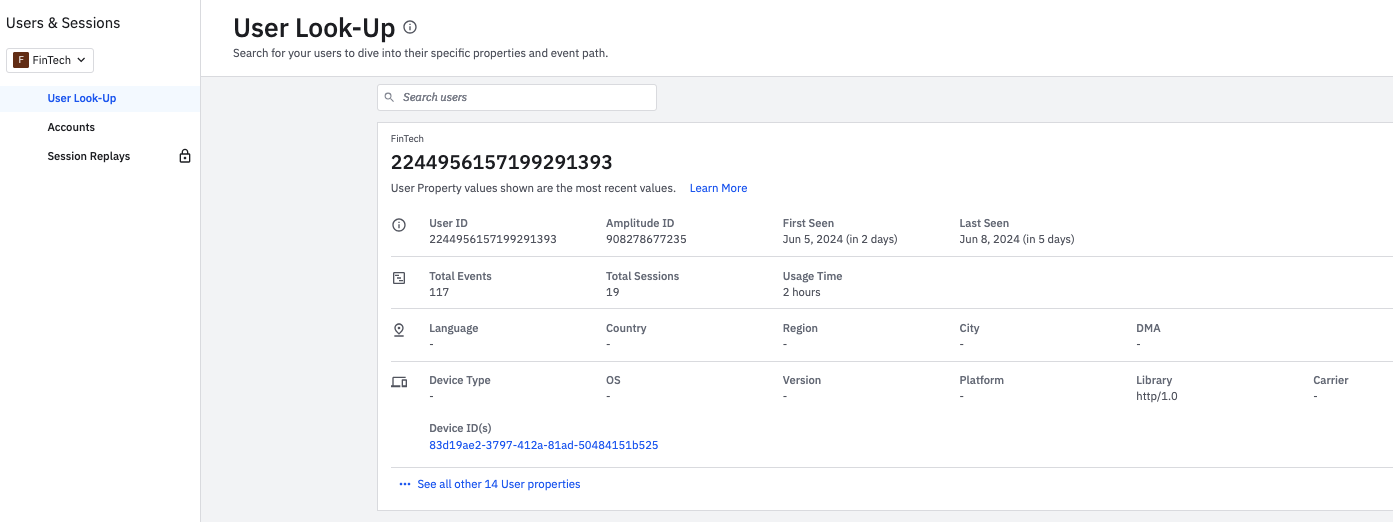
Task: Expand See all other 14 User properties
Action: [498, 484]
